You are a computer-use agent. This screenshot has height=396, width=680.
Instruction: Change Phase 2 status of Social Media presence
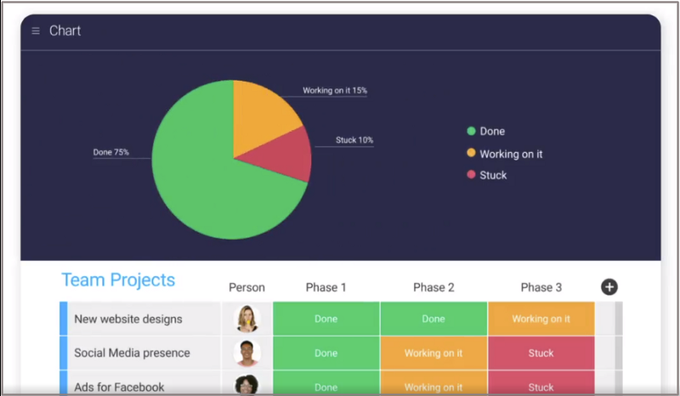(x=434, y=353)
